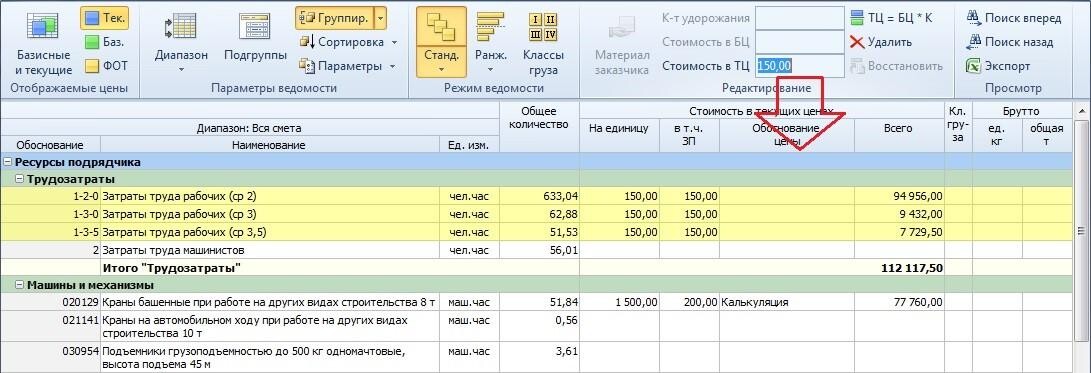
Task: Click the 1 500,00 unit price cell
Action: (619, 303)
